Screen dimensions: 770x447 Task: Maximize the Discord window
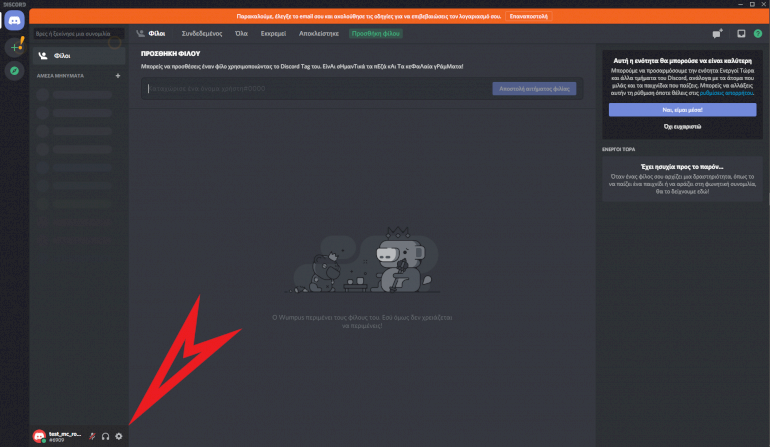coord(752,4)
